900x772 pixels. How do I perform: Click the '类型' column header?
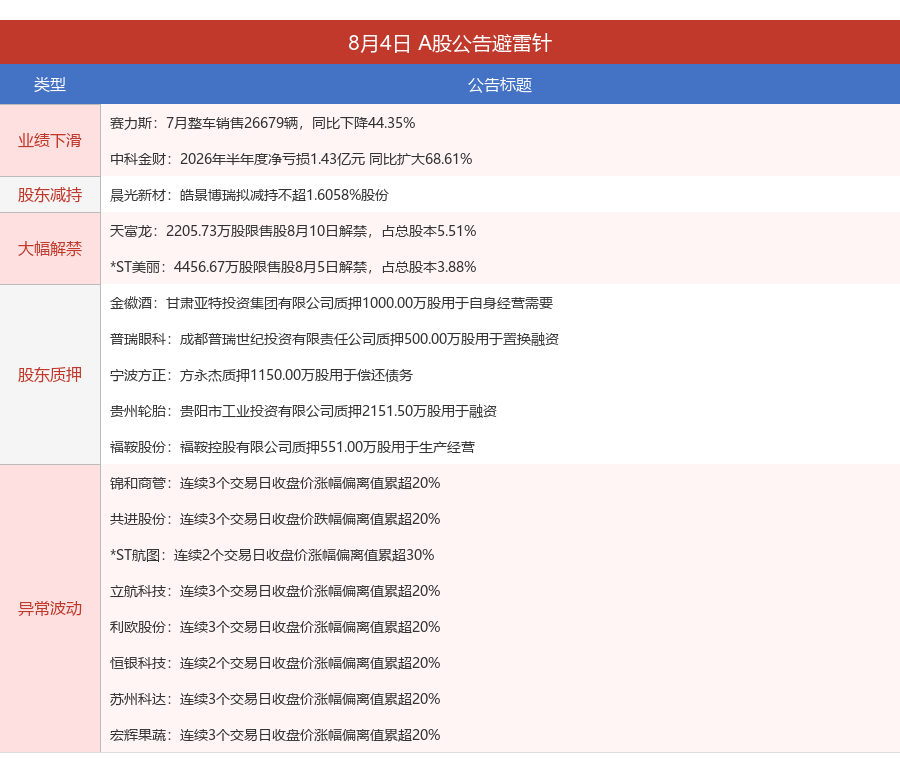pyautogui.click(x=50, y=84)
